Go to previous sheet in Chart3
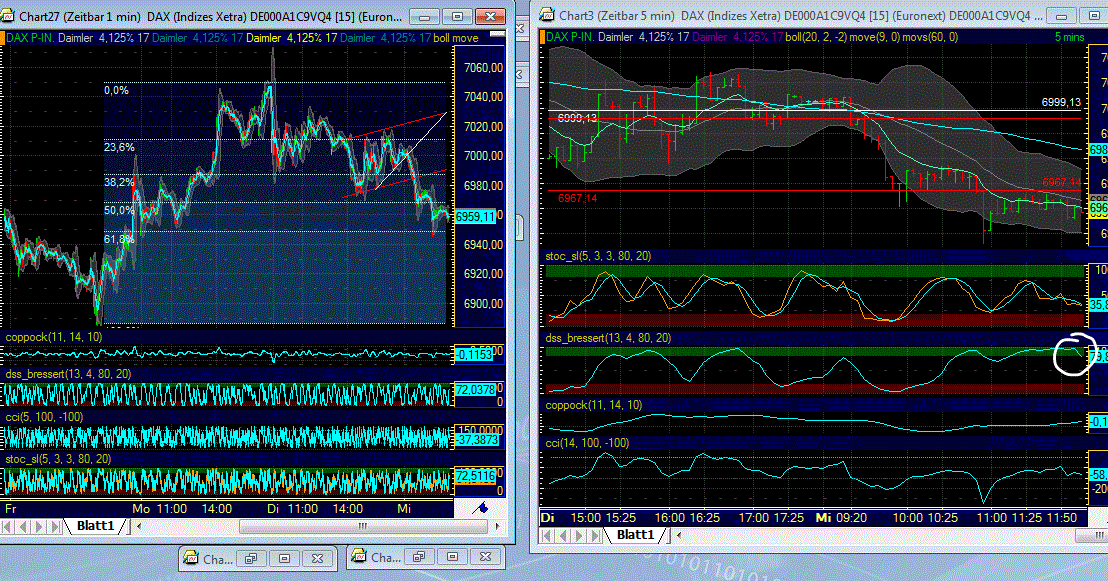Screen dimensions: 1108x581 click(563, 535)
